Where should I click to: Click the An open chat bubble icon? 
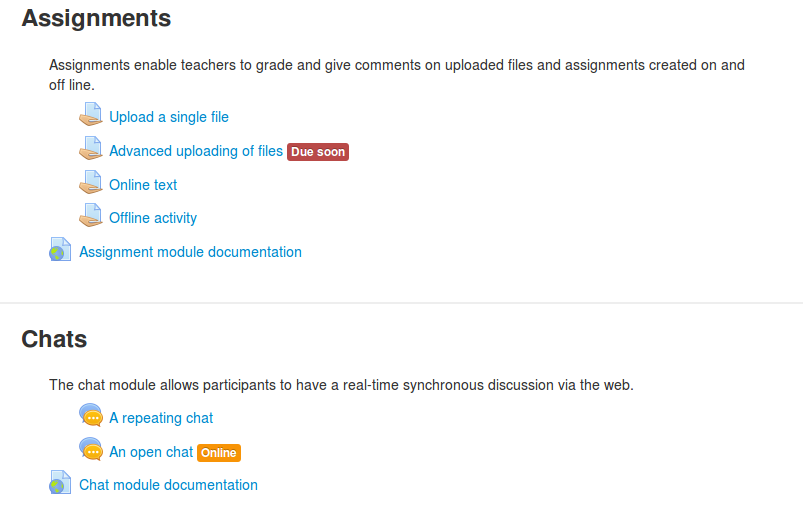pos(91,449)
